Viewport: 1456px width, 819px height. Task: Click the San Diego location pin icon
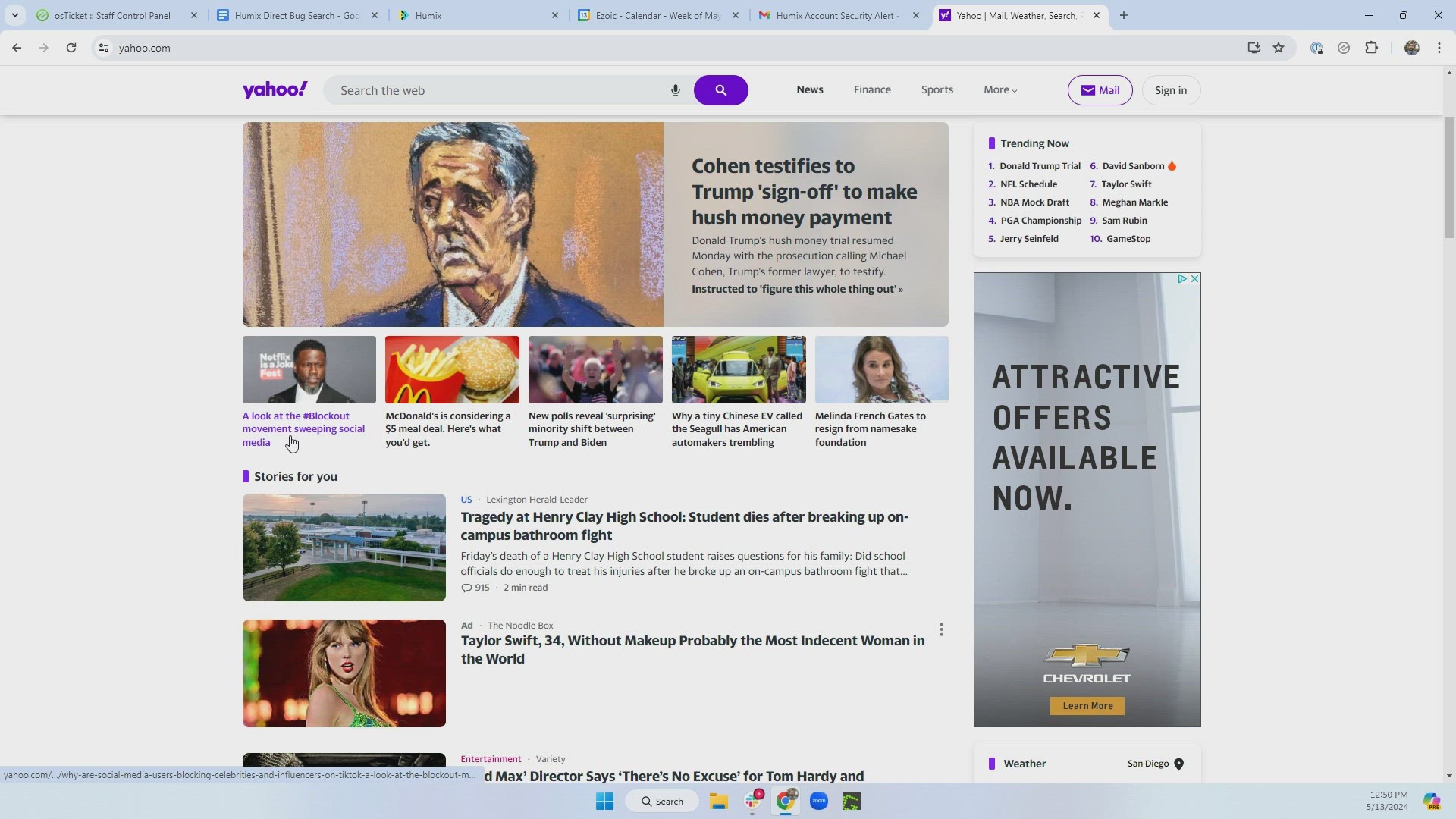[x=1178, y=764]
